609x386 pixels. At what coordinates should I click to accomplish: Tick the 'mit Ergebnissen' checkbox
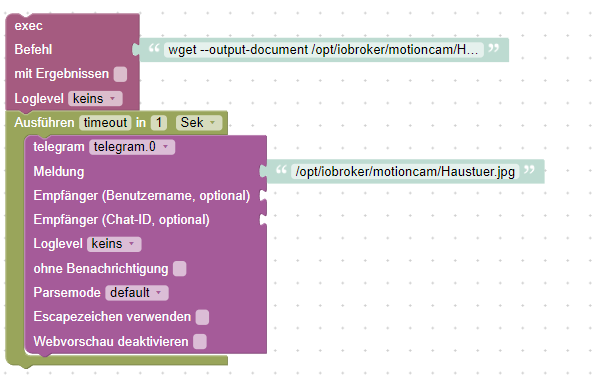(x=120, y=74)
